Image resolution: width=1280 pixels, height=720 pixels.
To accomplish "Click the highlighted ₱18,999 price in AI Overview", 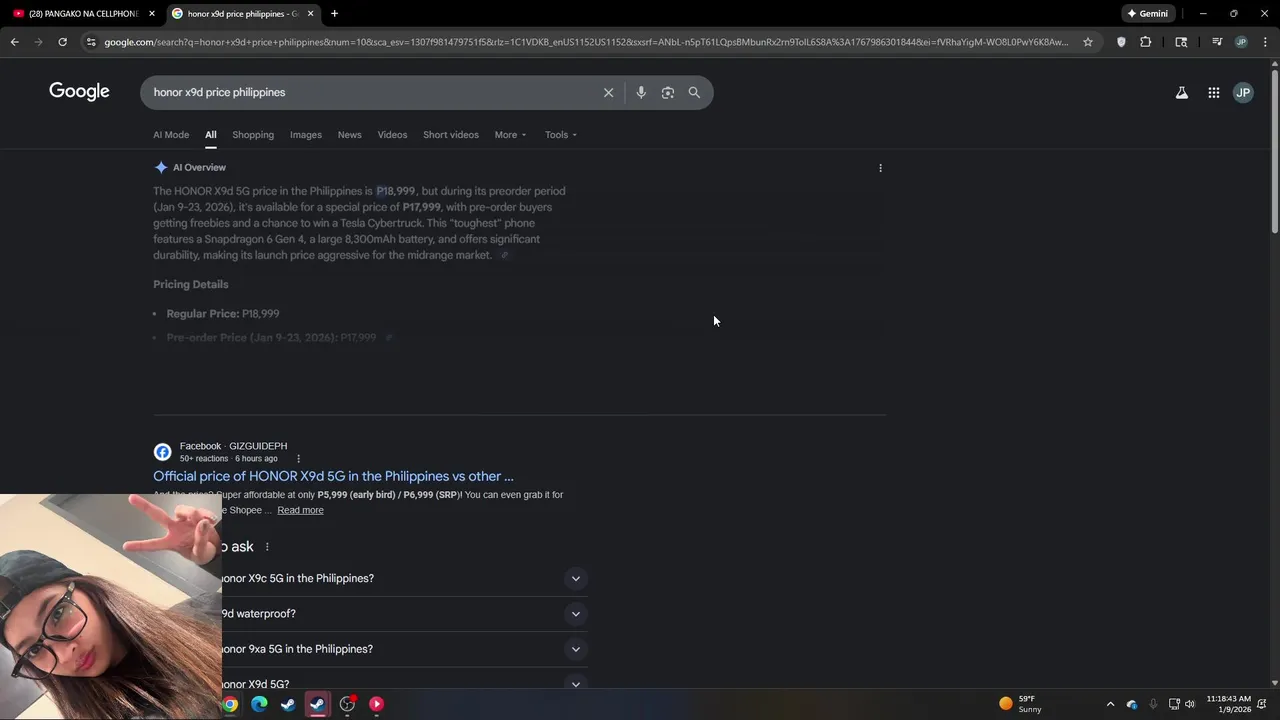I will coord(395,191).
